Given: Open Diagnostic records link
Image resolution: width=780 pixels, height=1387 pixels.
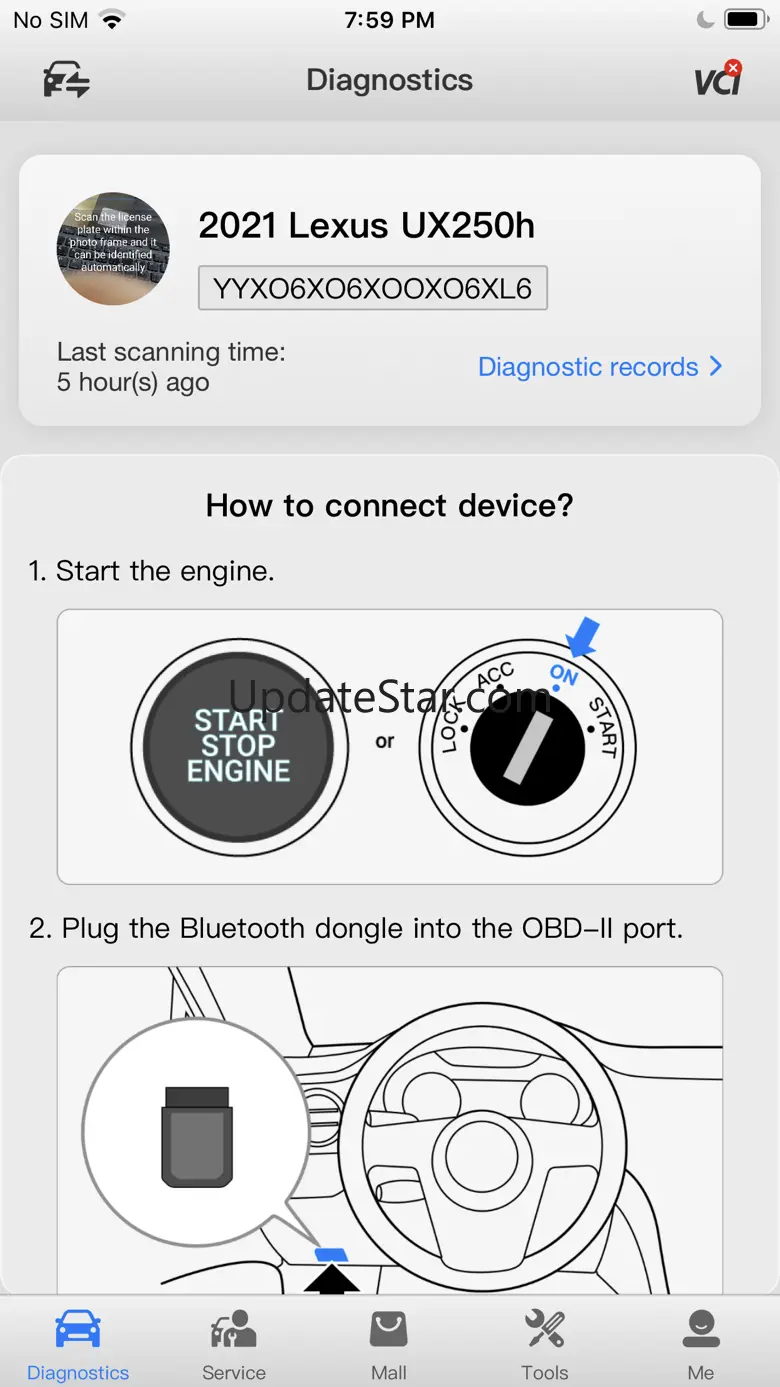Looking at the screenshot, I should coord(588,367).
